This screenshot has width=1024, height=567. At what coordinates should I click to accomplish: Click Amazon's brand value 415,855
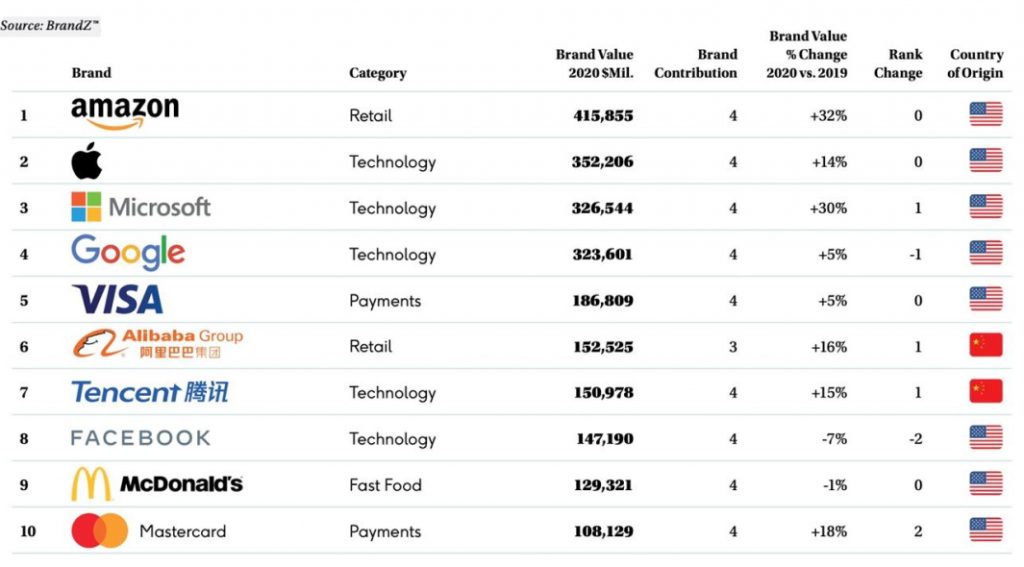tap(603, 115)
